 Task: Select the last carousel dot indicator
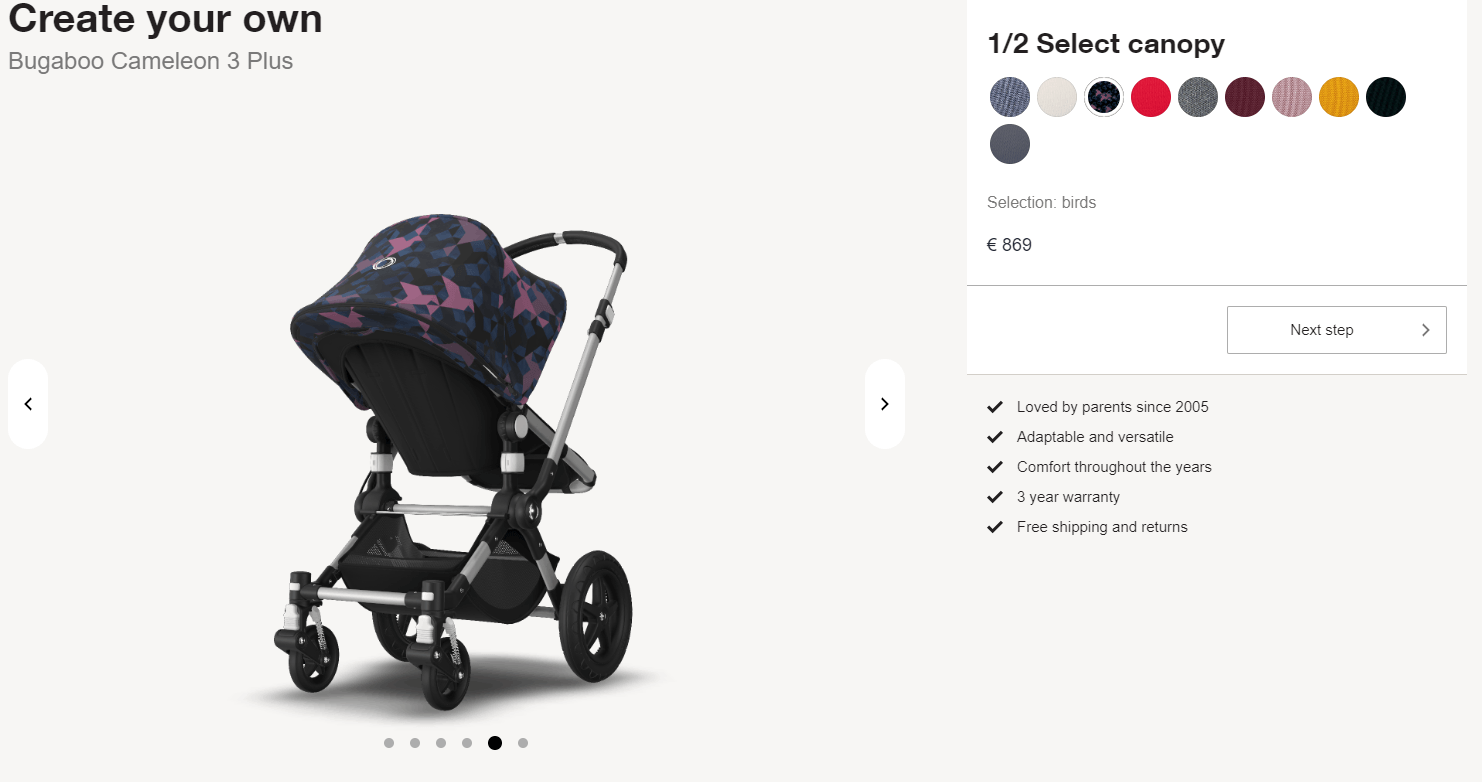point(523,742)
